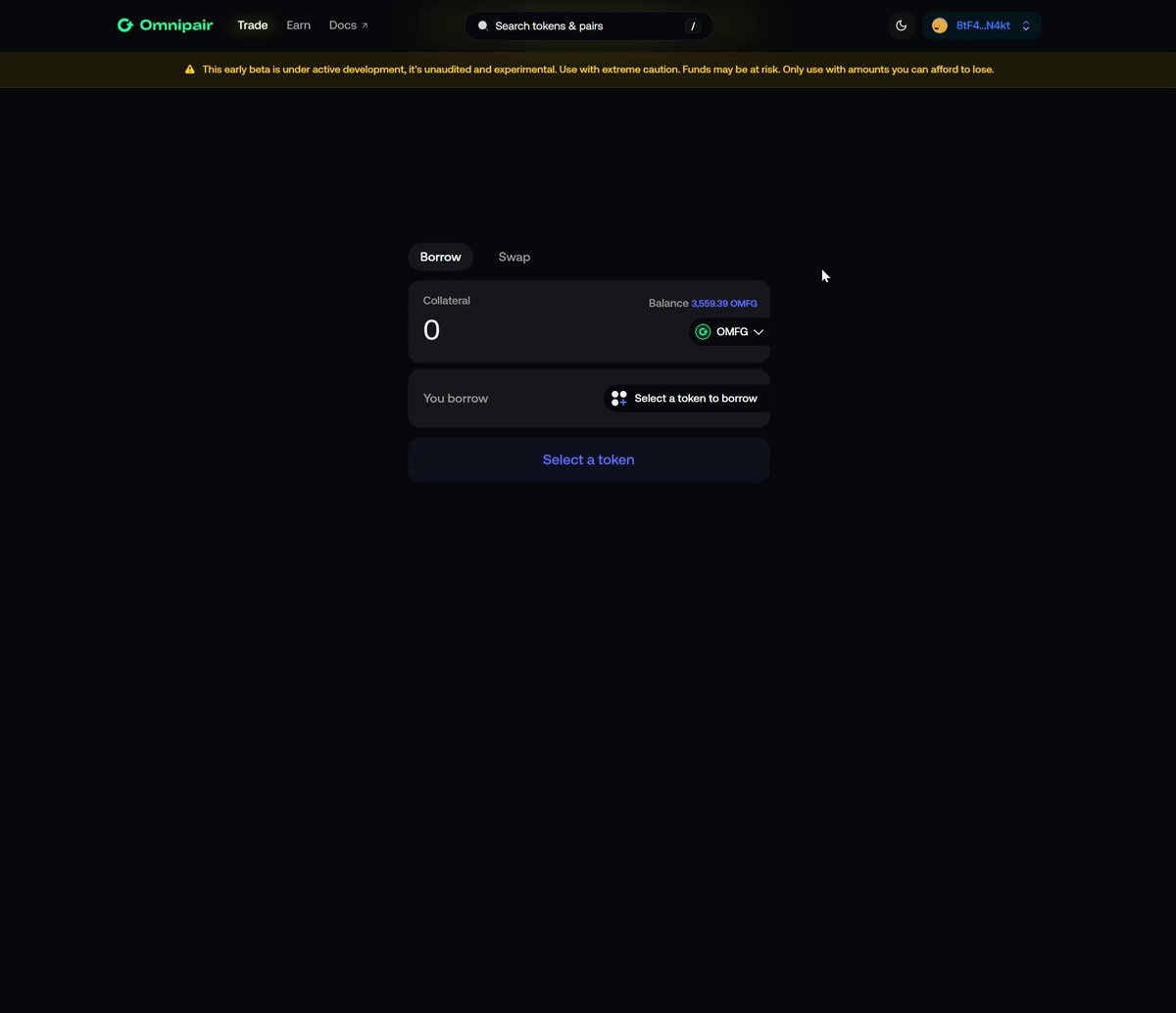This screenshot has height=1013, width=1176.
Task: Click the four-dot token picker icon
Action: coord(619,398)
